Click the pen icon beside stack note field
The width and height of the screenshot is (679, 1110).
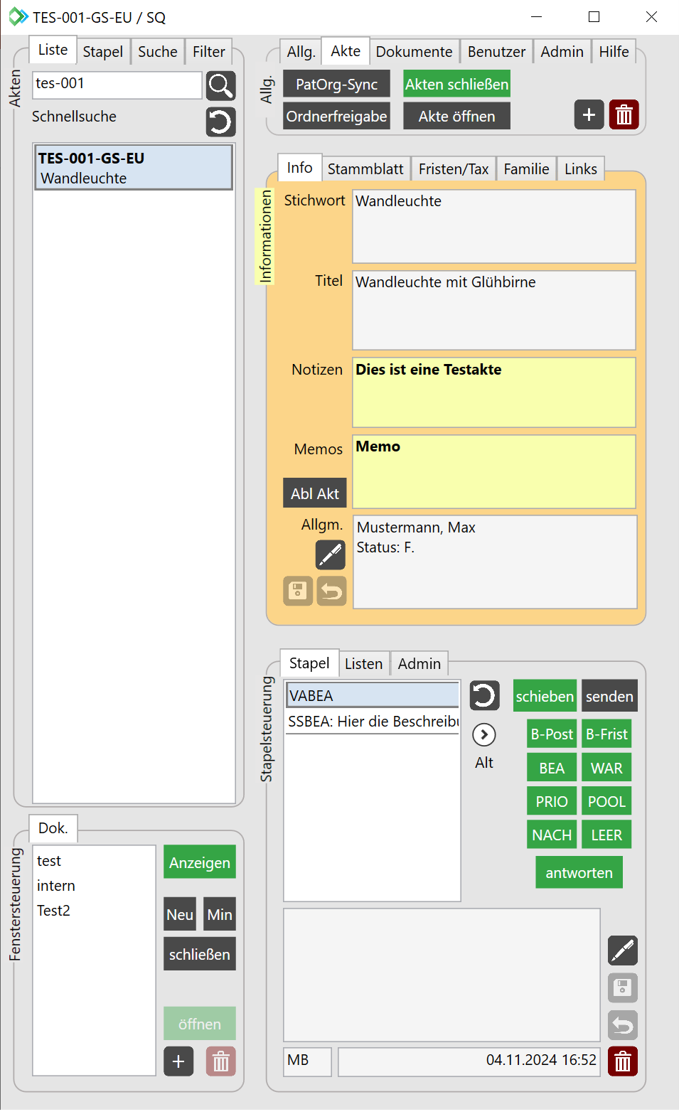point(623,951)
